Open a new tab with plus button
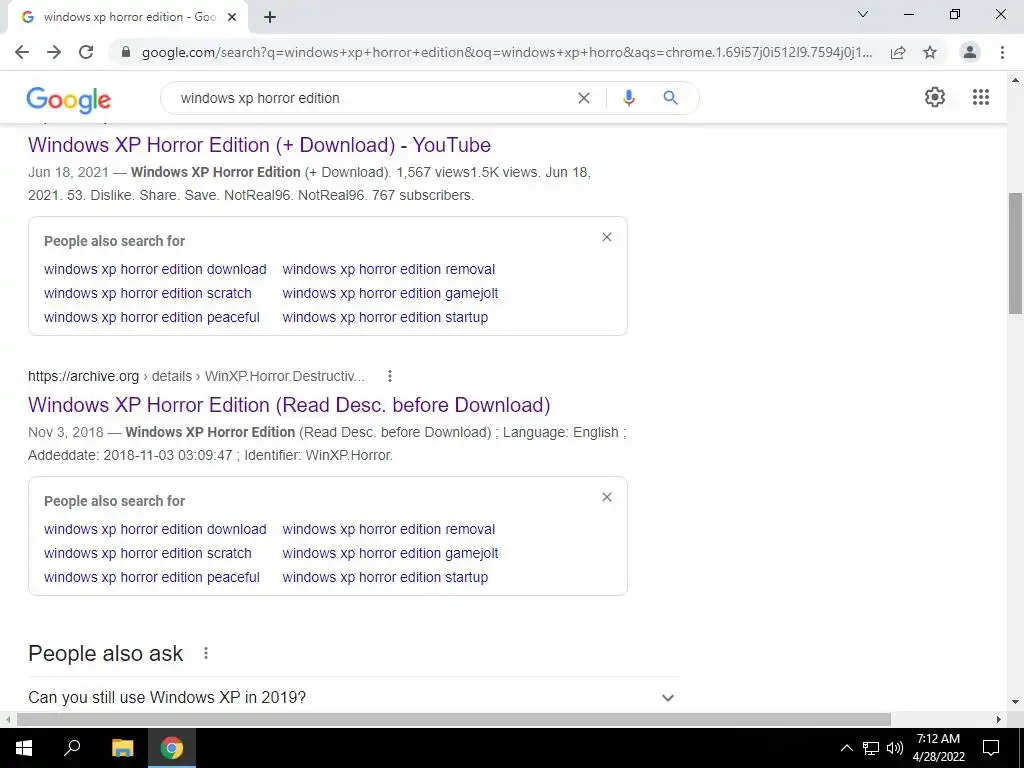The height and width of the screenshot is (768, 1024). pos(270,17)
